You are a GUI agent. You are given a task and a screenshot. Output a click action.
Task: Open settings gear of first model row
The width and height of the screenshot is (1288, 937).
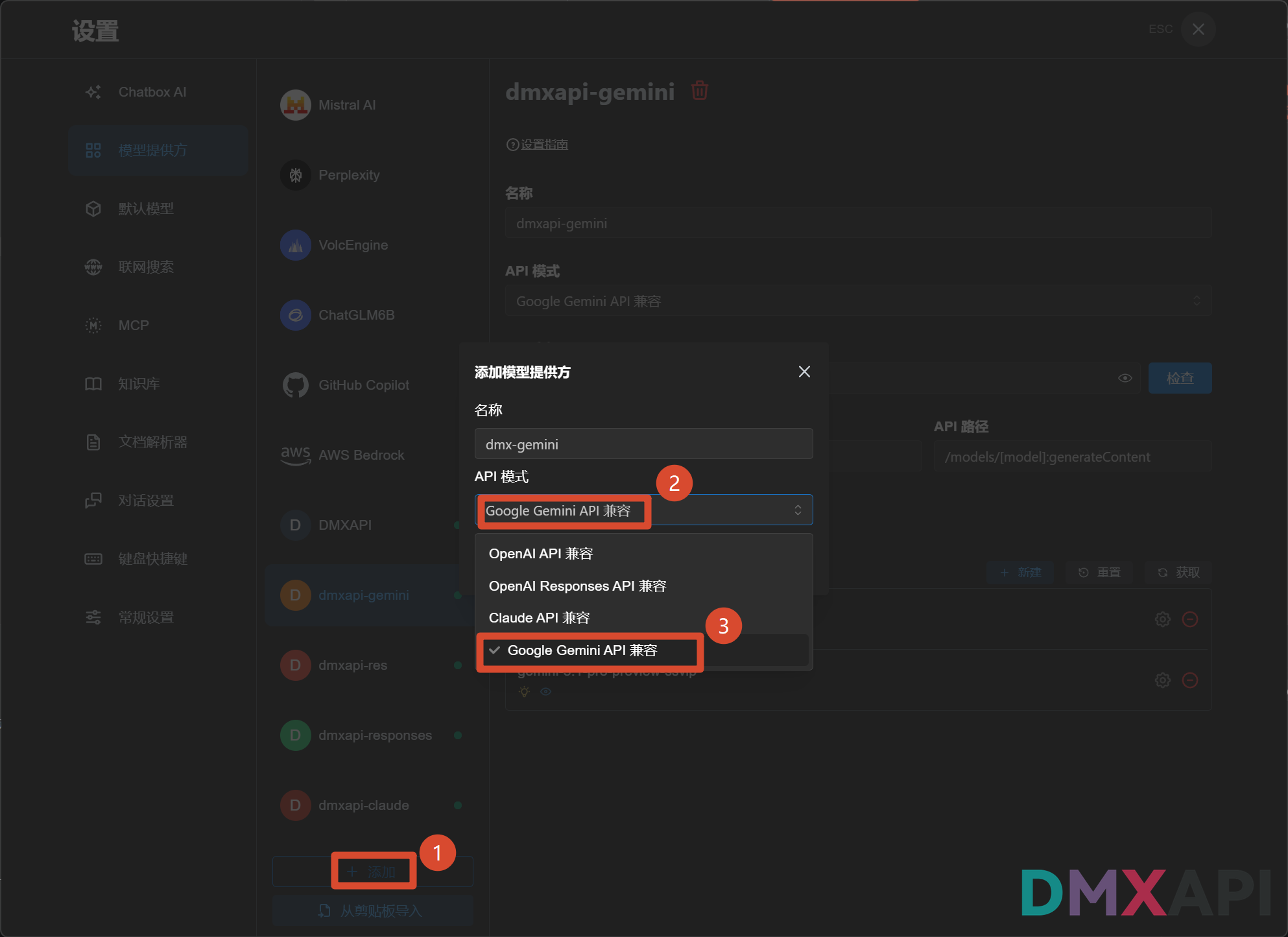1163,619
